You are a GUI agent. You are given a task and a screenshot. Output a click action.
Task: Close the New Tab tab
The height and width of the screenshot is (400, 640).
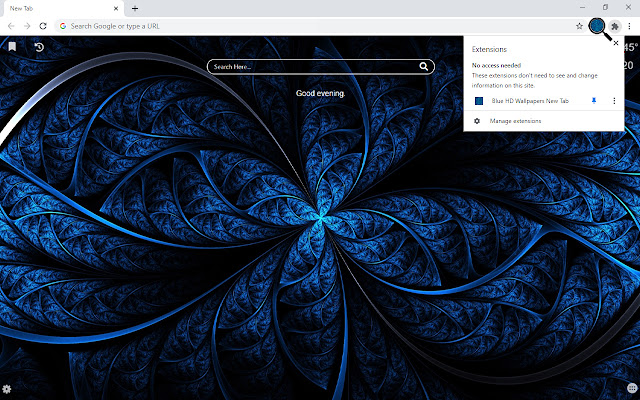point(116,8)
